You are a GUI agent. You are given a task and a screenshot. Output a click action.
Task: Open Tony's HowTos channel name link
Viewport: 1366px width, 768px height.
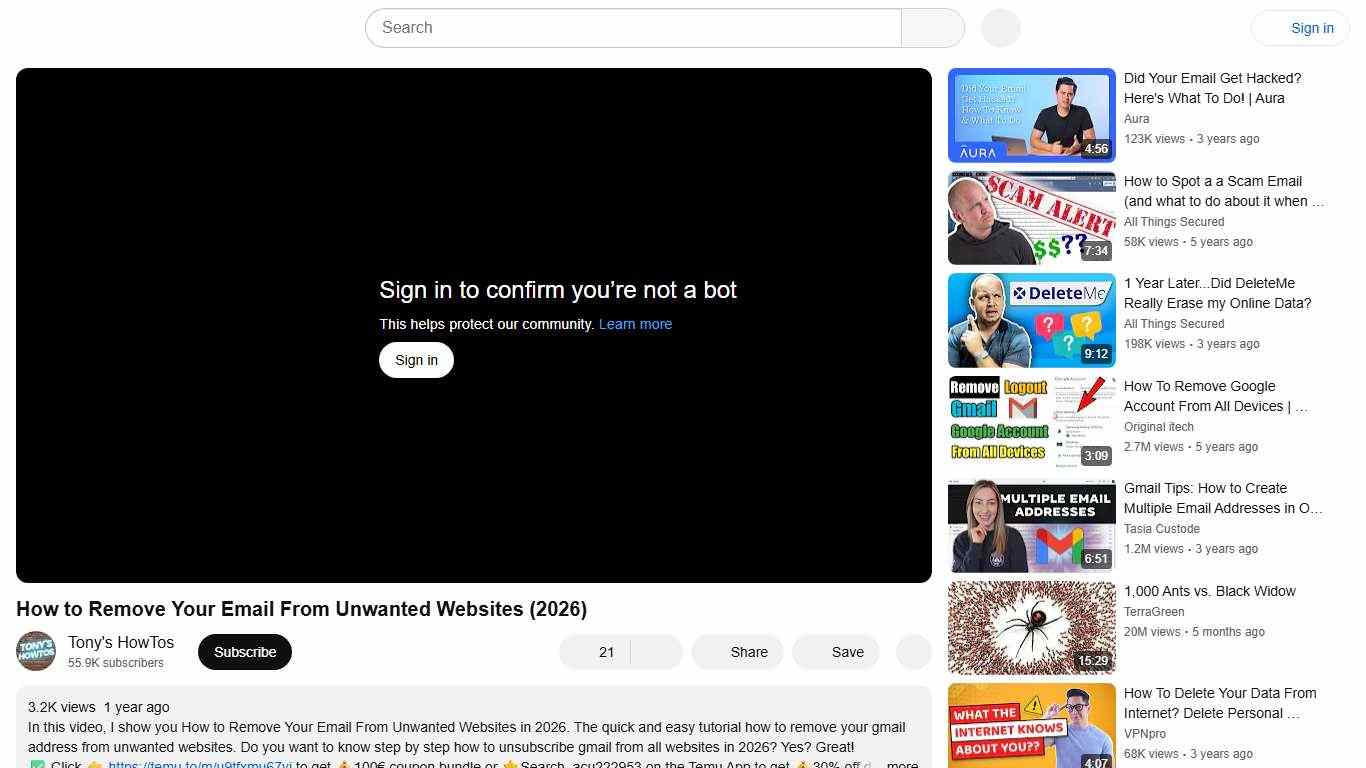pos(120,642)
